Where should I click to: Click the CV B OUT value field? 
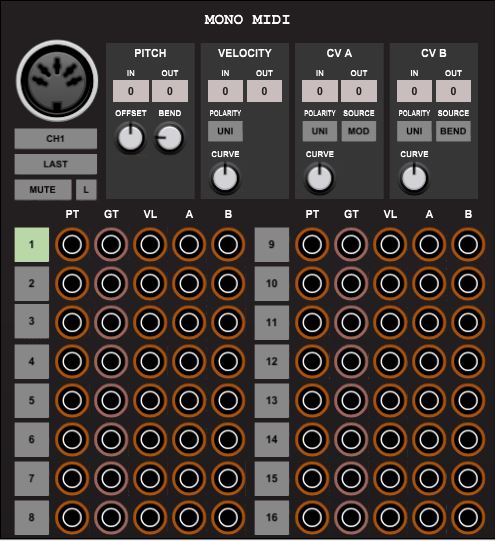(453, 91)
